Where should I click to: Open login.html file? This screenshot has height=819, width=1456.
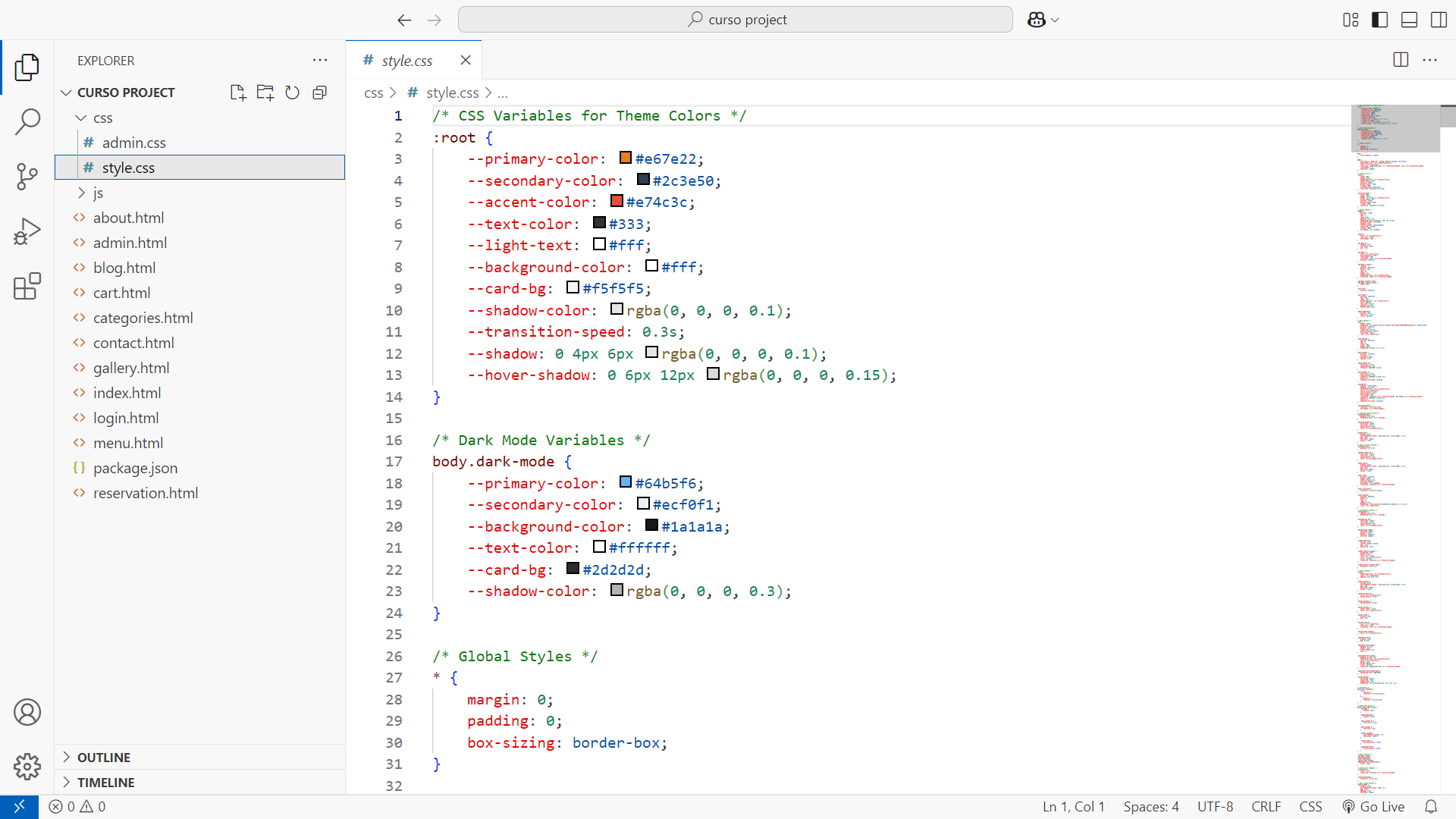tap(200, 418)
